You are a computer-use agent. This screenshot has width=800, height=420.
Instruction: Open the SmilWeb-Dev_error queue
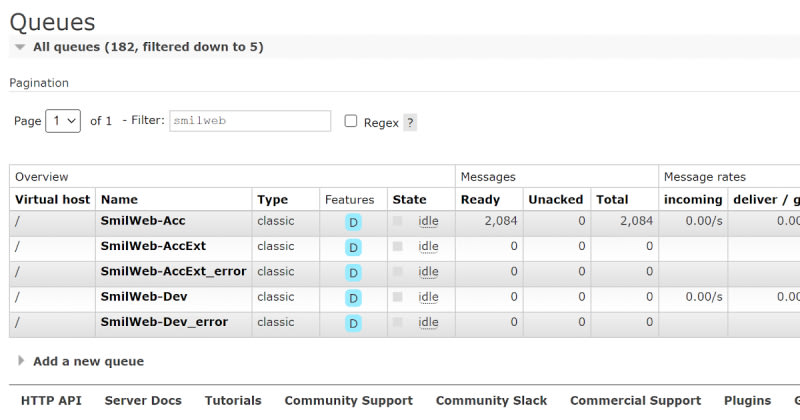(x=164, y=322)
